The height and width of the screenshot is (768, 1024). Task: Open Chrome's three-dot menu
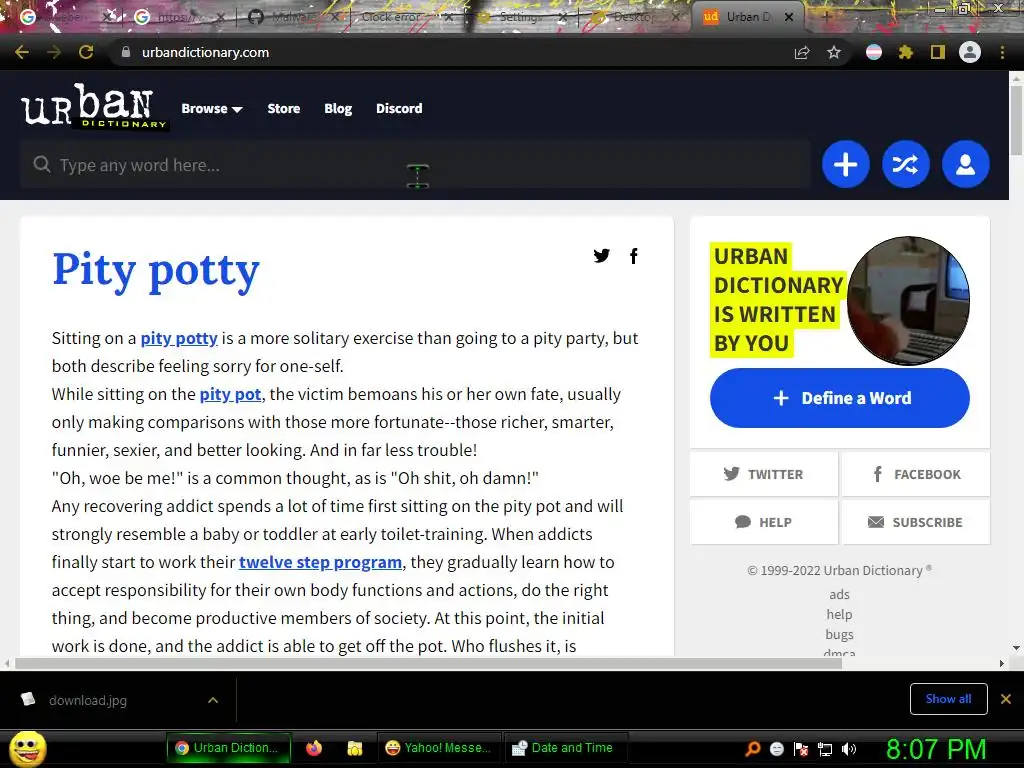point(1002,52)
